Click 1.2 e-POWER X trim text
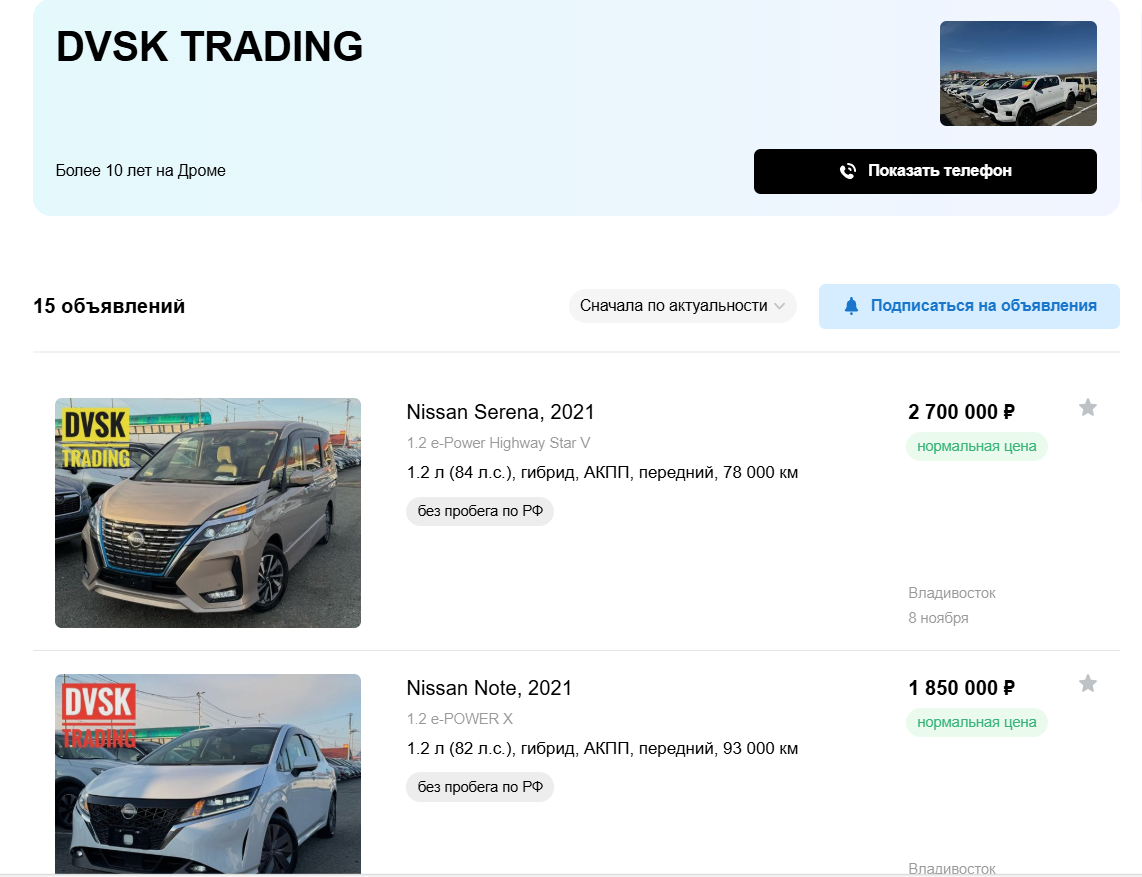This screenshot has height=877, width=1142. pos(460,719)
